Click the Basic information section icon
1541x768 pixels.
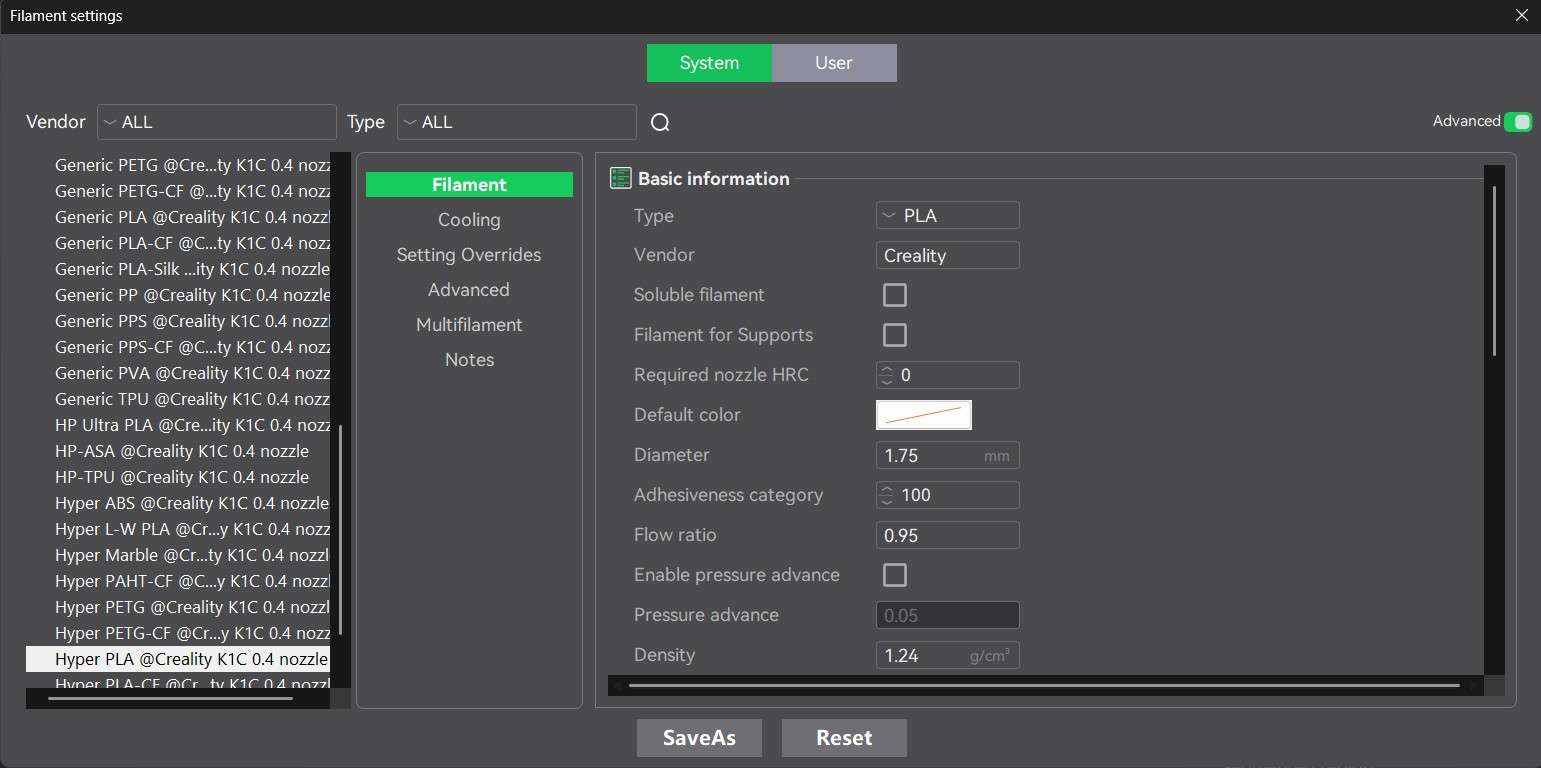click(x=620, y=177)
